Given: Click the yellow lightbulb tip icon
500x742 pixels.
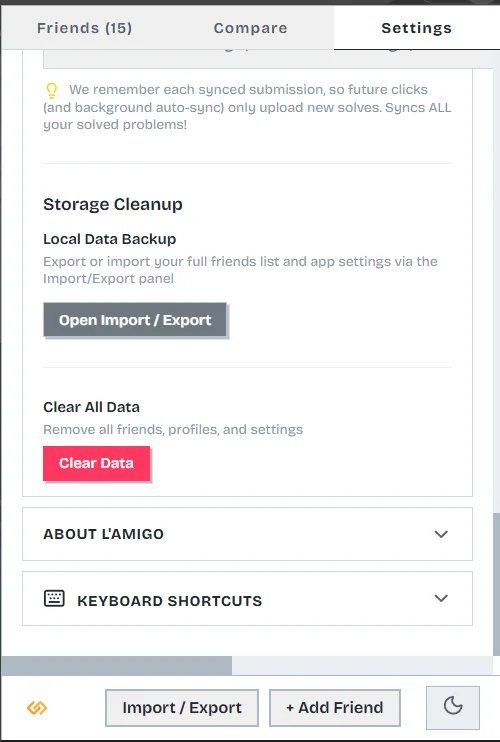Looking at the screenshot, I should click(x=52, y=90).
